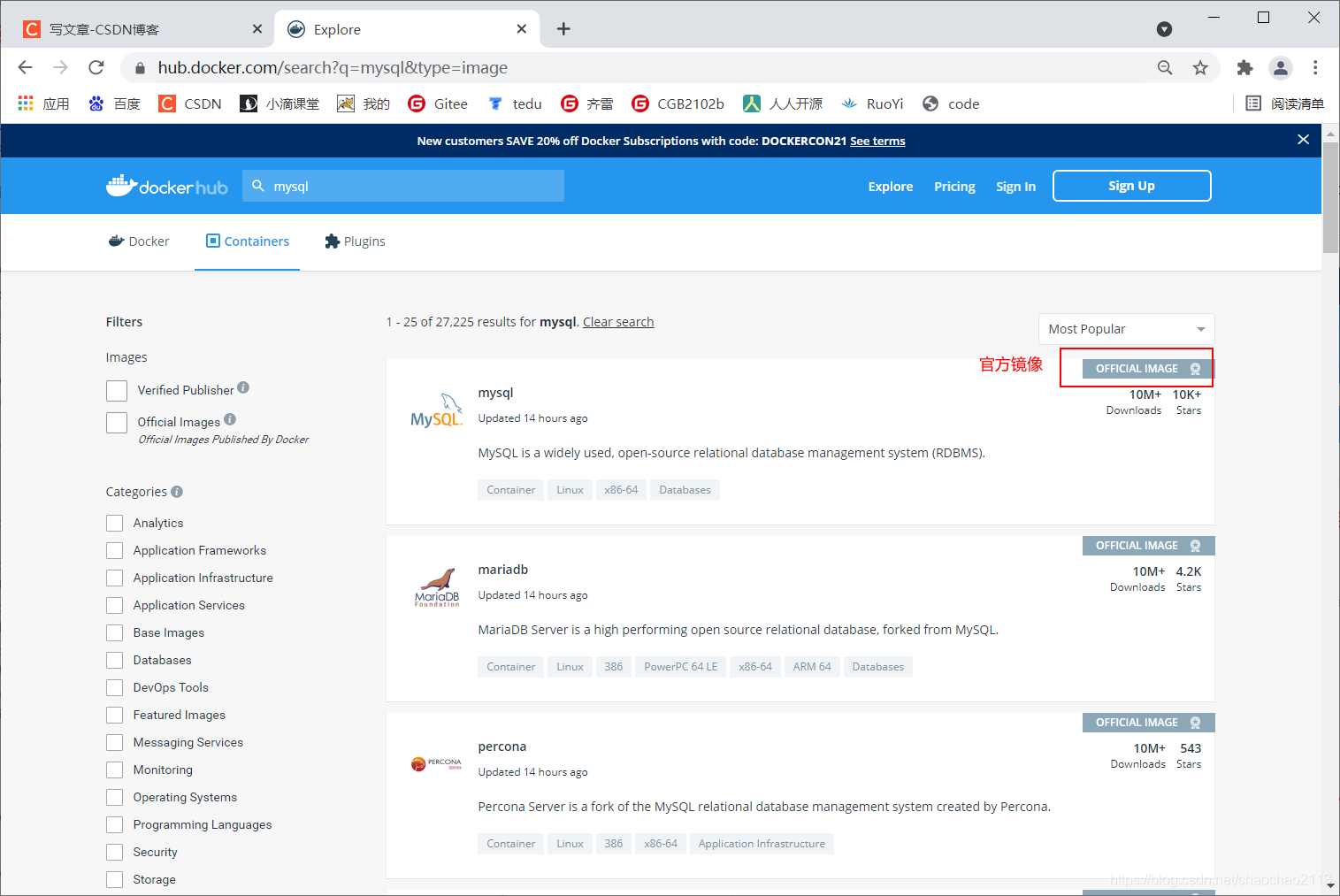Click the Sign Up button
The image size is (1340, 896).
pyautogui.click(x=1131, y=186)
